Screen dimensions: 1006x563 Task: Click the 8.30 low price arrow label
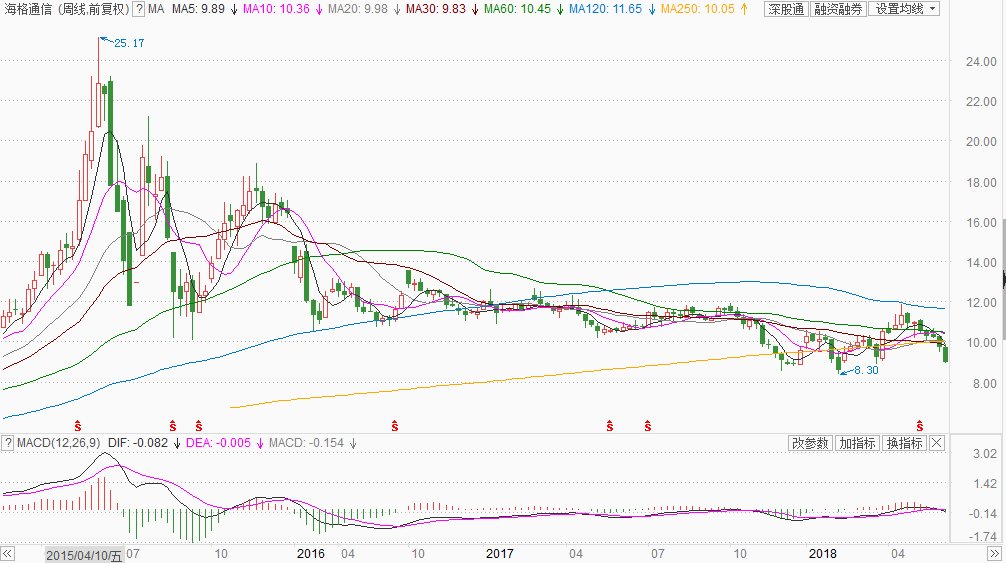(x=860, y=370)
